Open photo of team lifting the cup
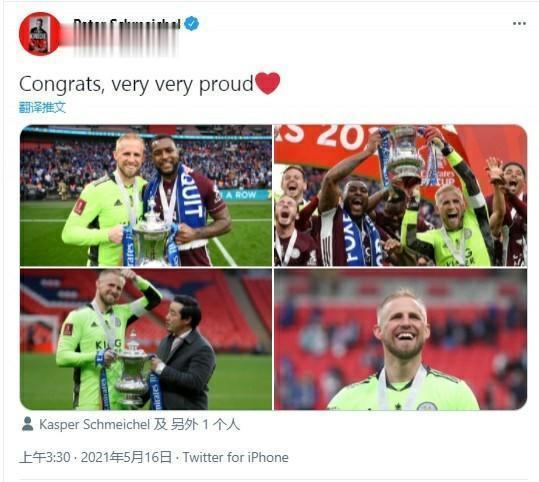The image size is (539, 482). [400, 195]
